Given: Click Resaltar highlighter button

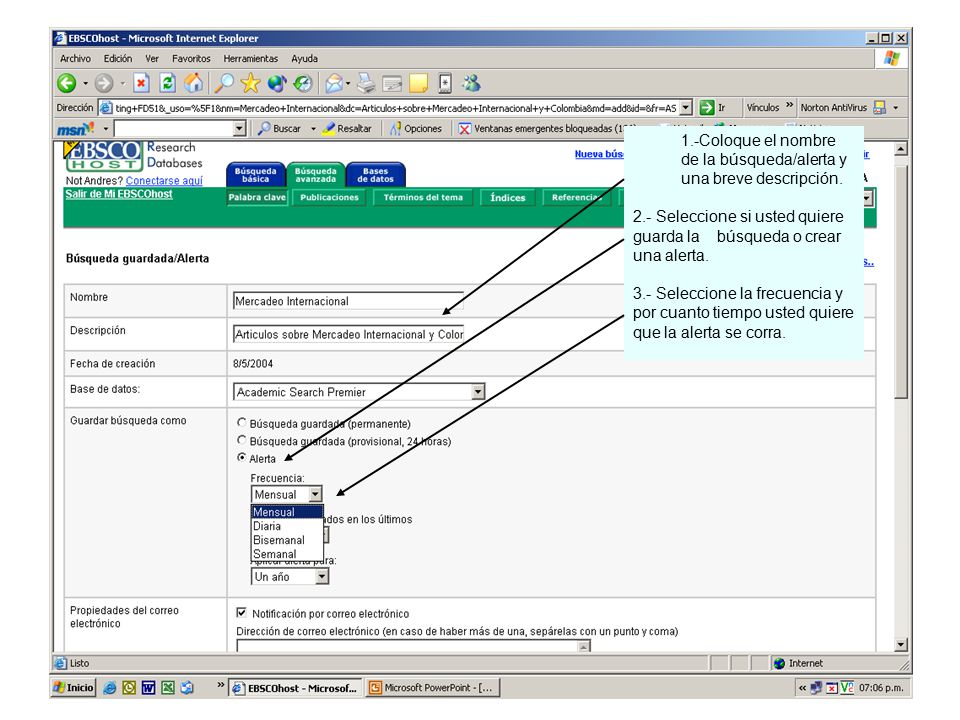Looking at the screenshot, I should coord(347,129).
